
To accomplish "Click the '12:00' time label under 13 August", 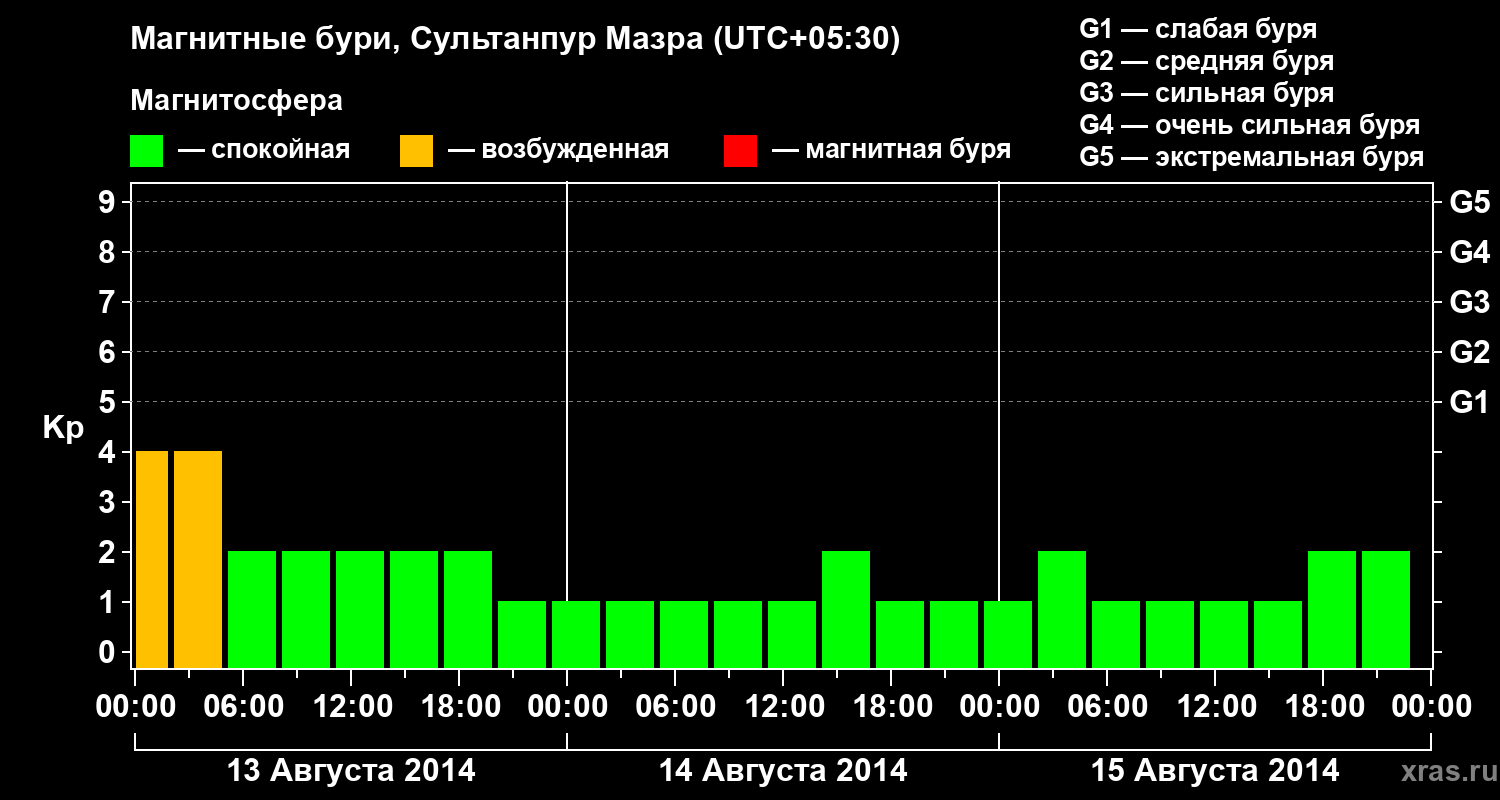I will click(351, 707).
